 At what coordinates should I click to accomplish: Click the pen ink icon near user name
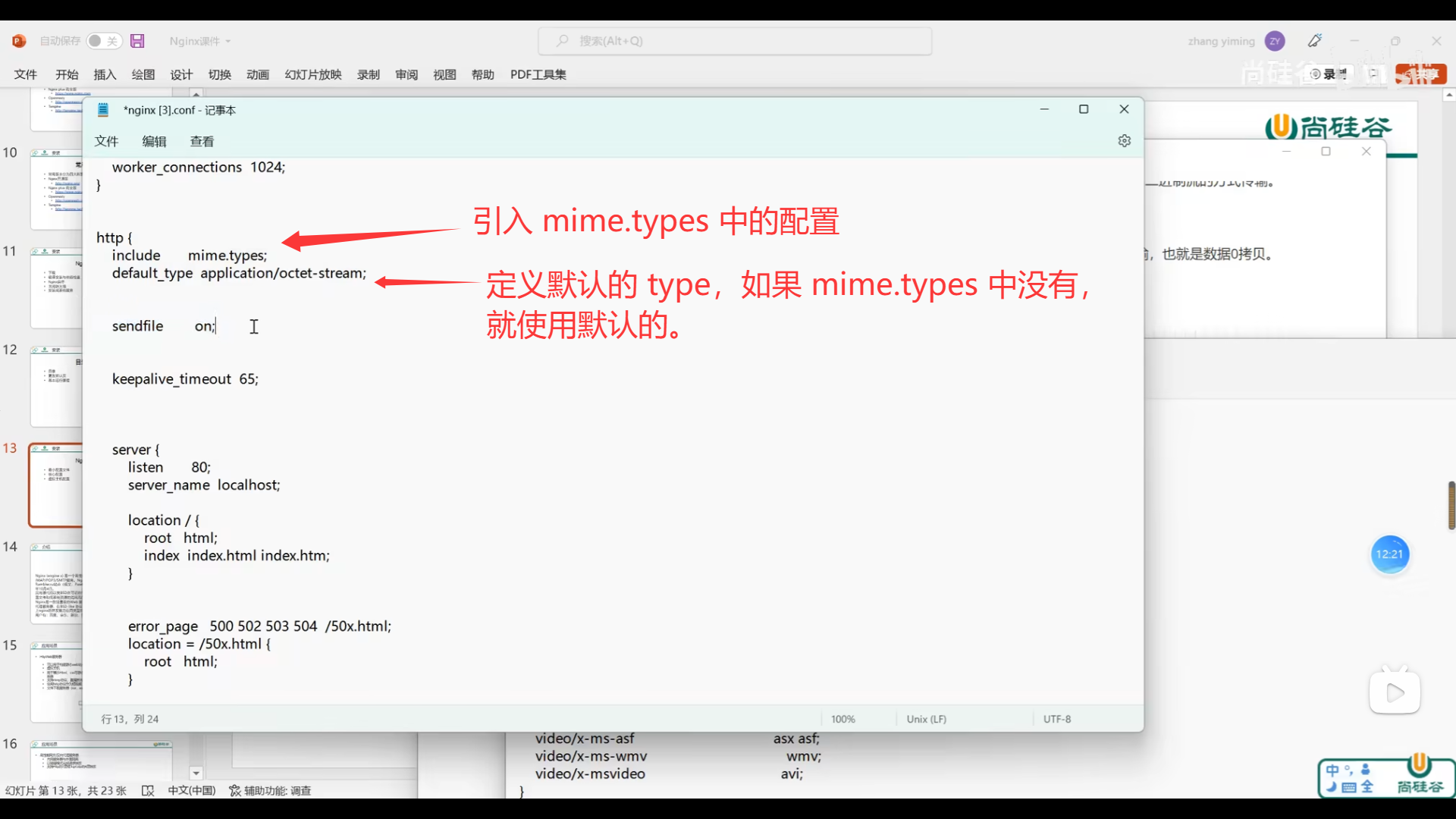pos(1315,41)
